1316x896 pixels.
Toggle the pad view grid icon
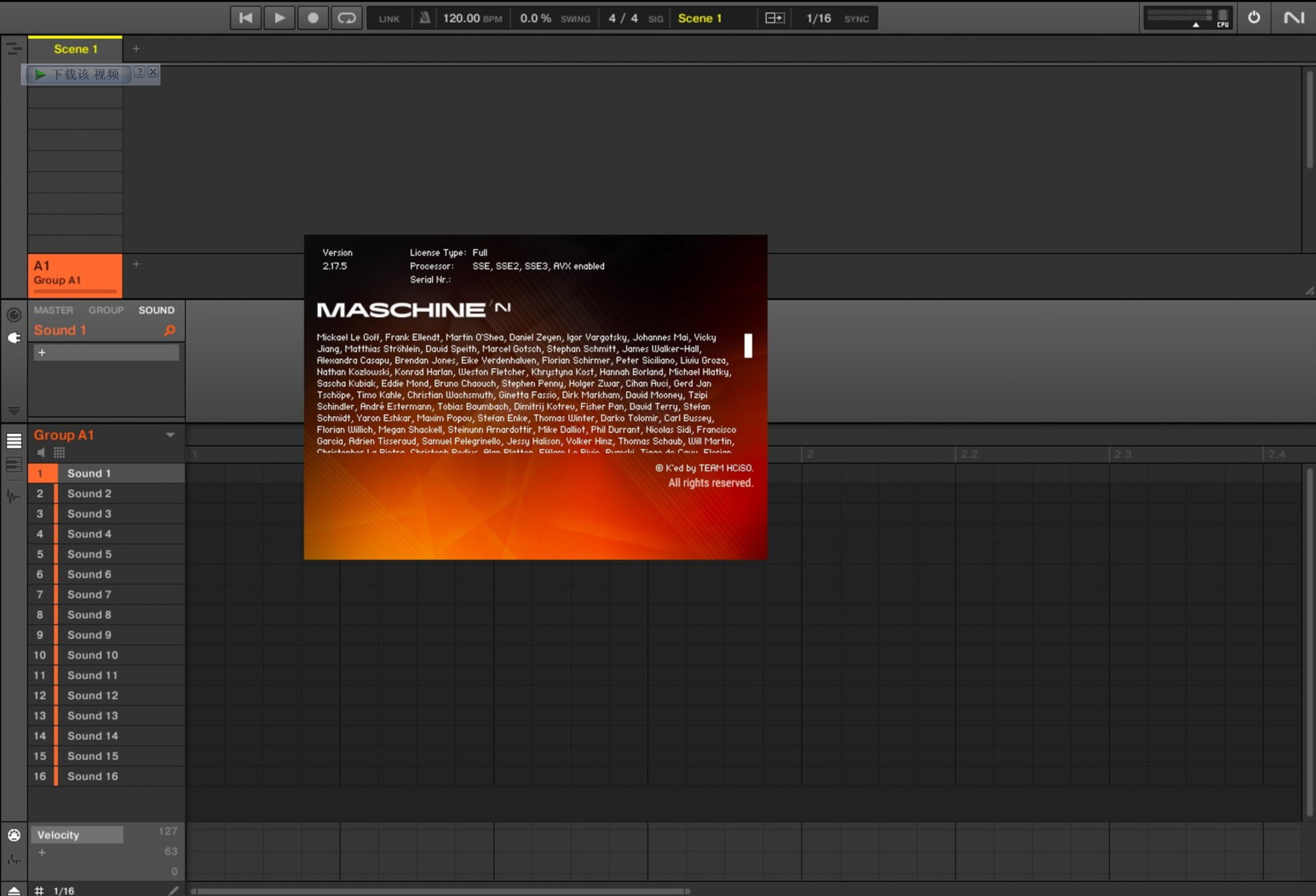59,453
